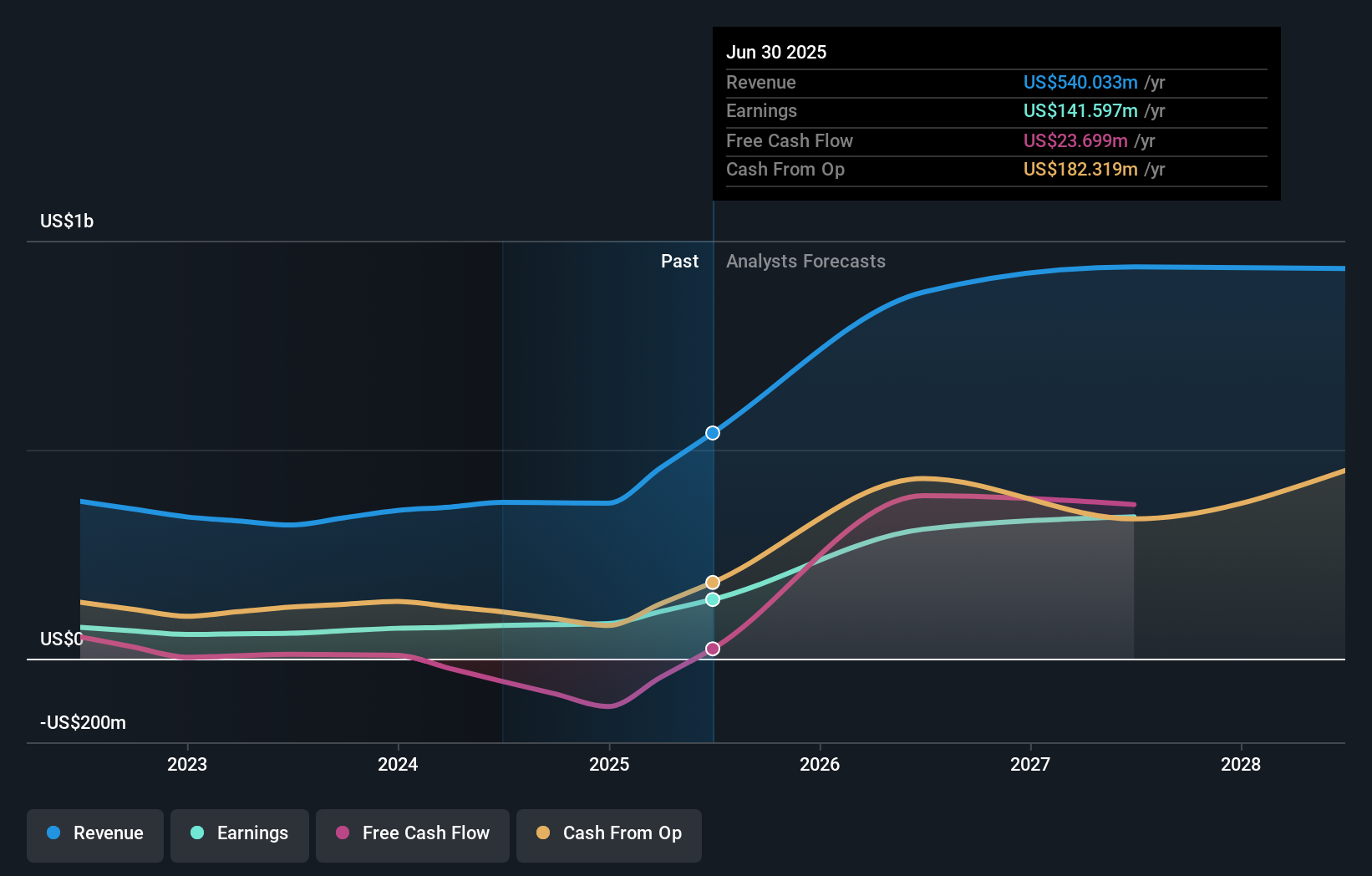Click the Earnings data point marker on the chart
Image resolution: width=1372 pixels, height=876 pixels.
(x=712, y=599)
